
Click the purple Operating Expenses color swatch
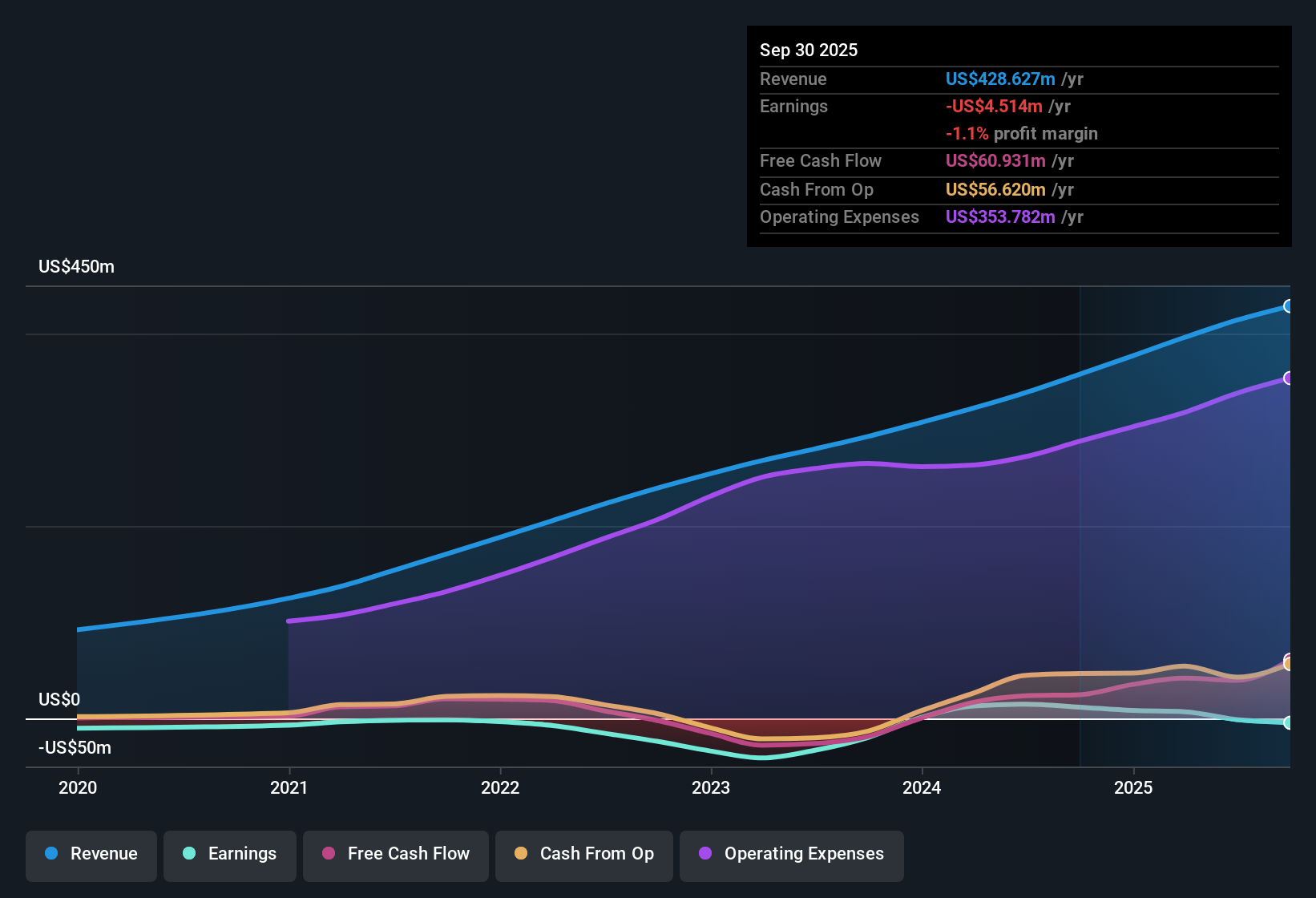(704, 854)
